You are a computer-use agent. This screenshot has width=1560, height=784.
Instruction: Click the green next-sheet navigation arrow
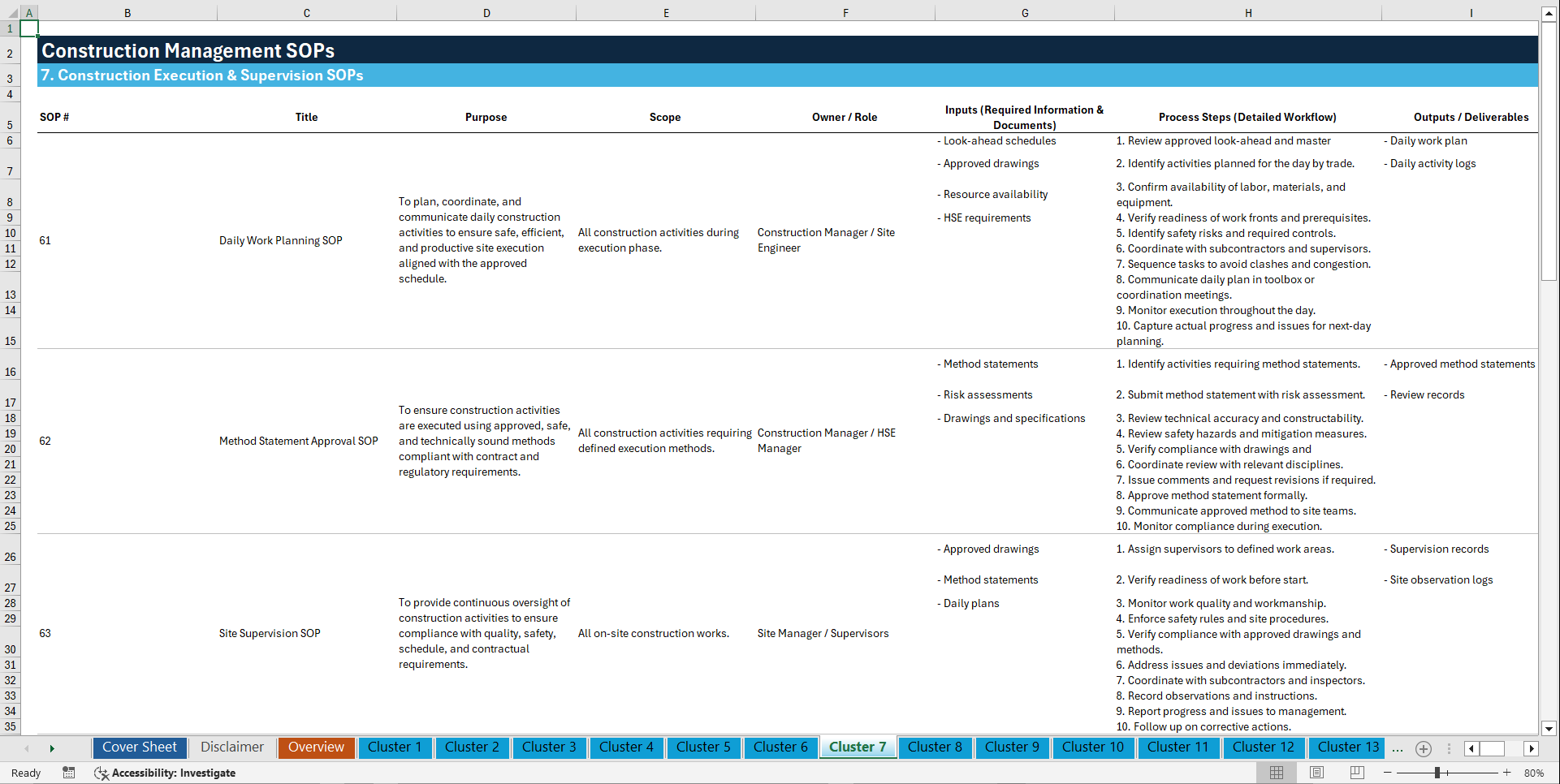(x=53, y=747)
